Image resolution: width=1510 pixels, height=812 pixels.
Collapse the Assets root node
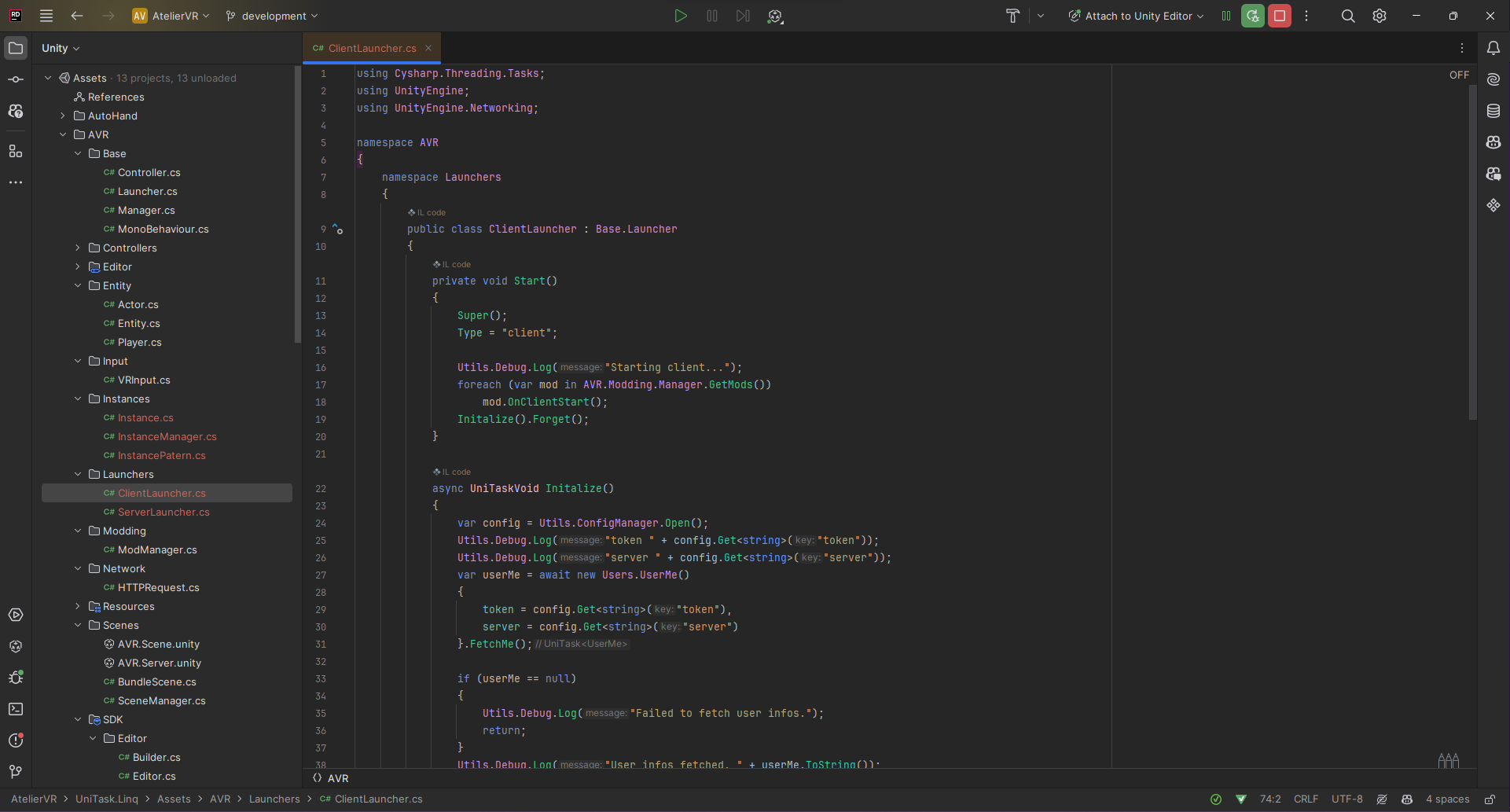(48, 78)
